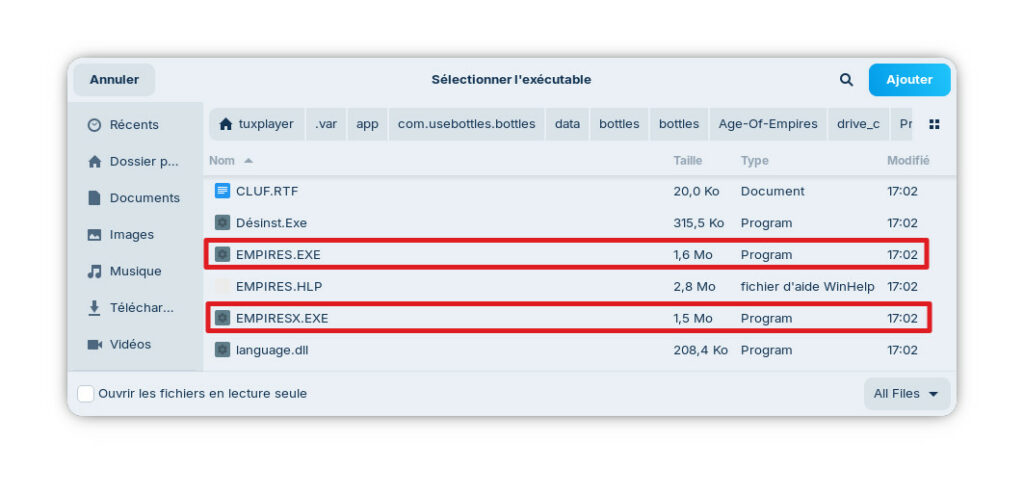Enable Ouvrir les fichiers en lecture seule
Image resolution: width=1024 pixels, height=493 pixels.
point(87,394)
